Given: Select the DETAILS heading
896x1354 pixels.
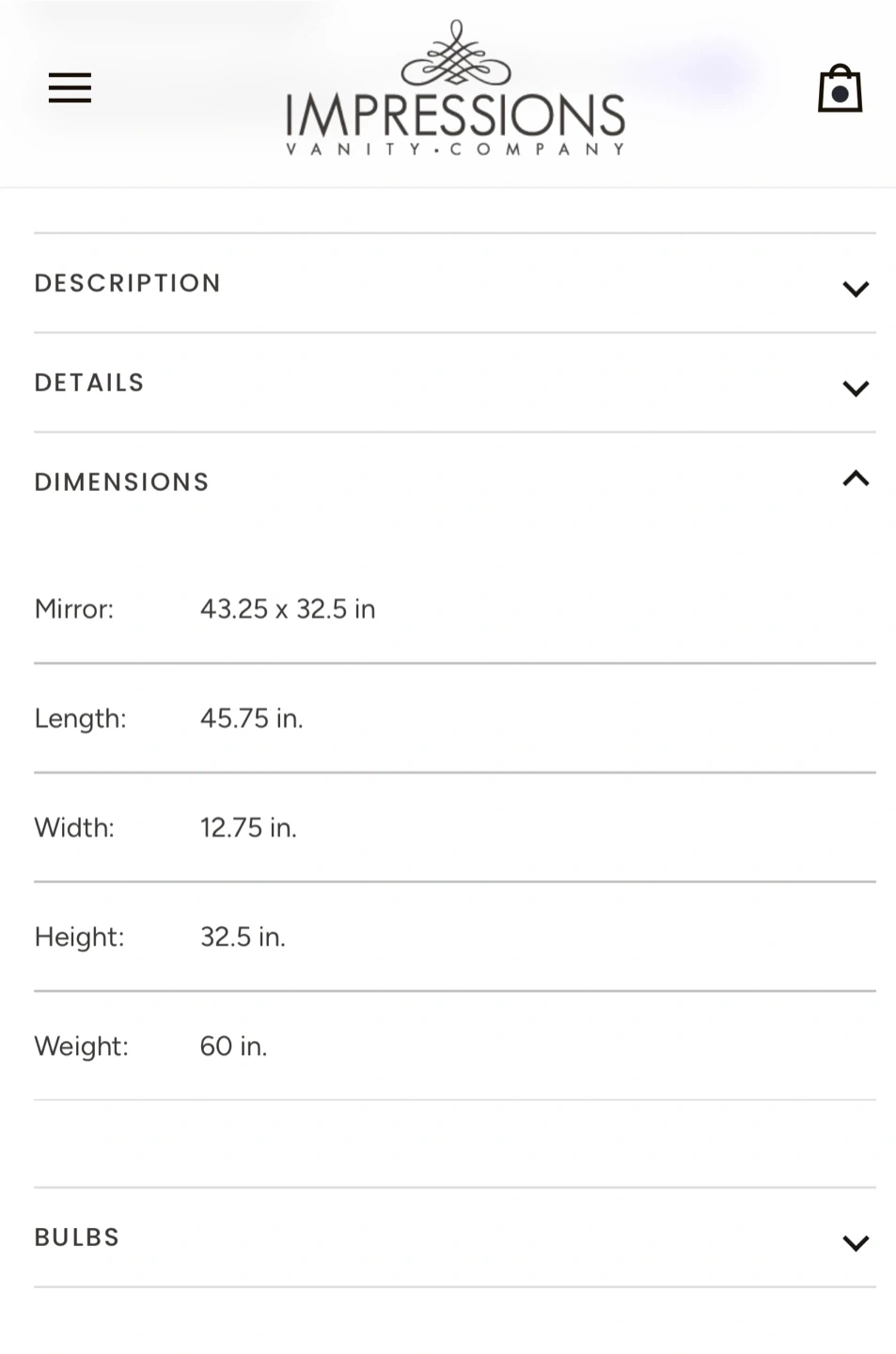Looking at the screenshot, I should tap(89, 383).
